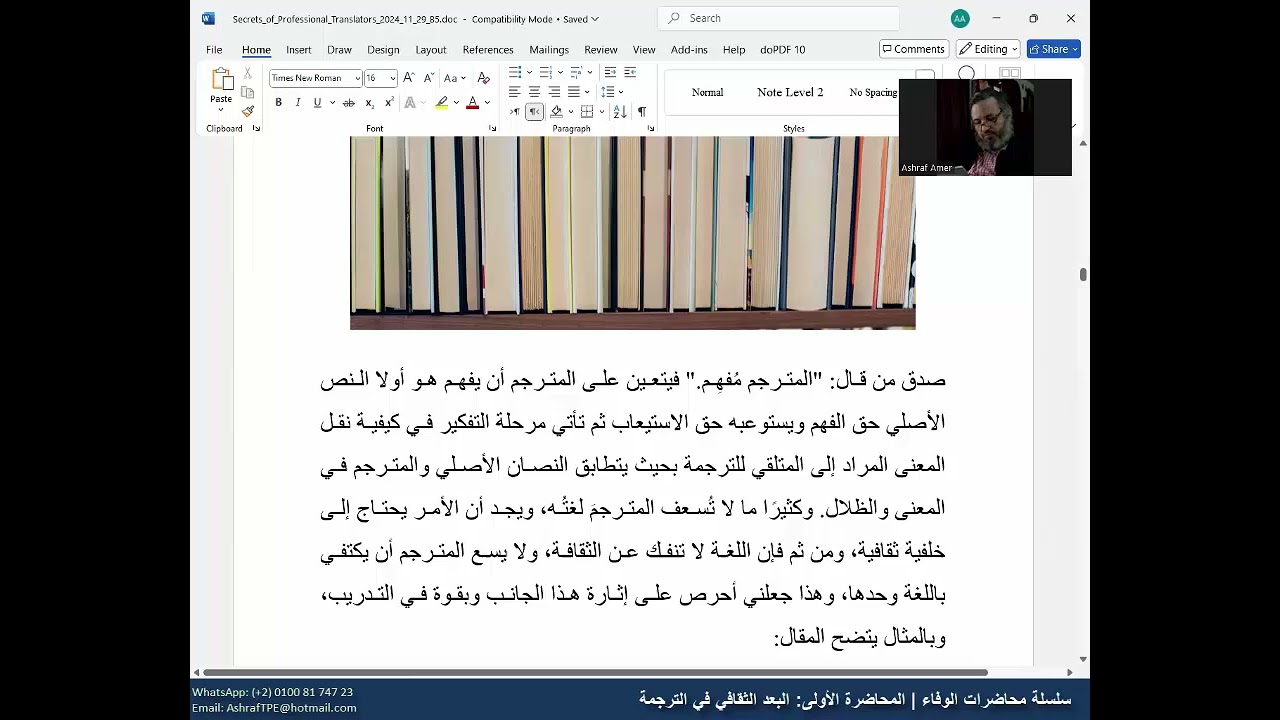Apply the No Spacing style

(873, 92)
